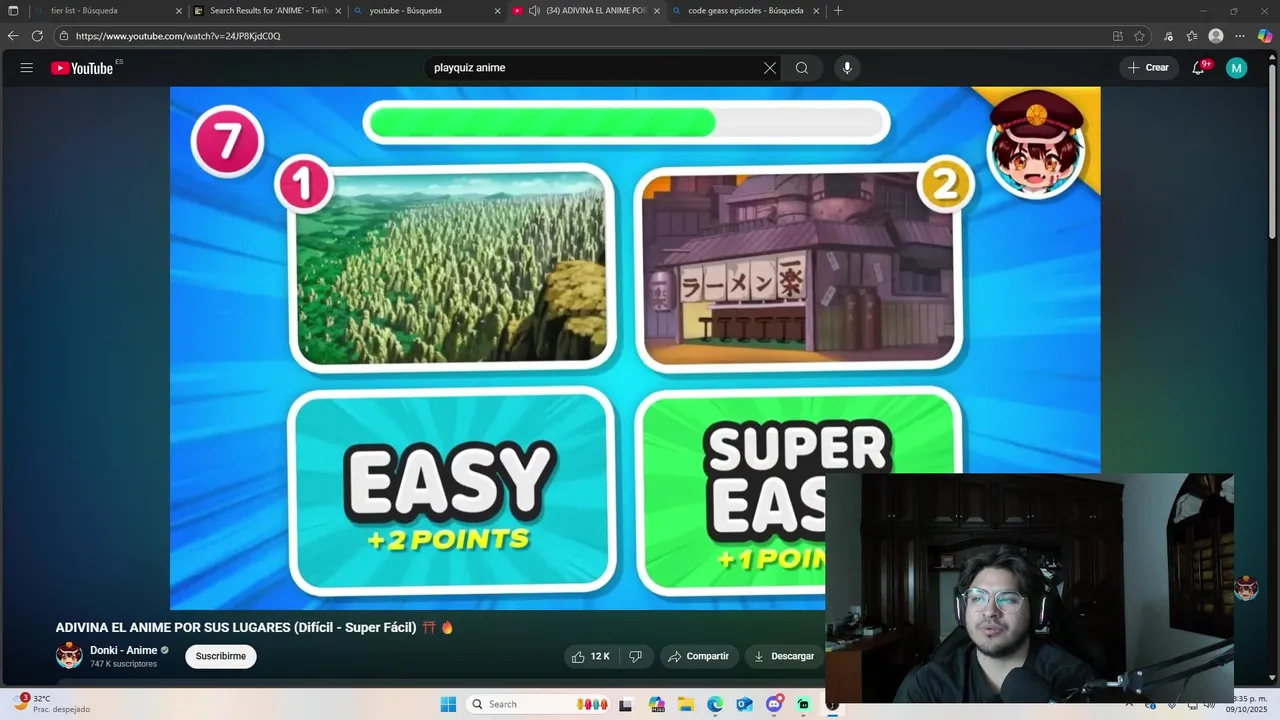Viewport: 1280px width, 720px height.
Task: Subscribe via Suscribirme button
Action: (221, 656)
